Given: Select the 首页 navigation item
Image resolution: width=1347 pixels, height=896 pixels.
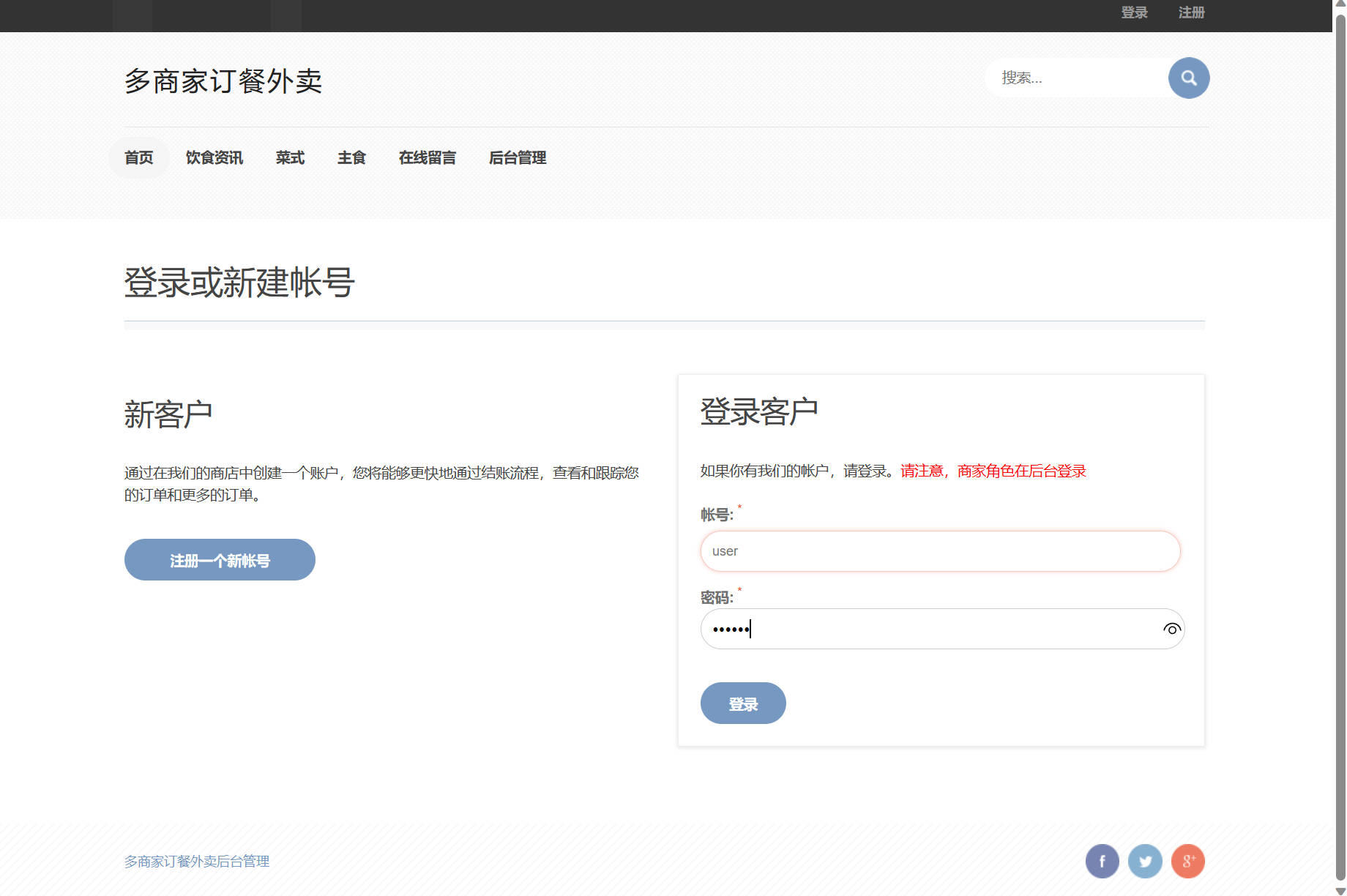Looking at the screenshot, I should coord(139,157).
